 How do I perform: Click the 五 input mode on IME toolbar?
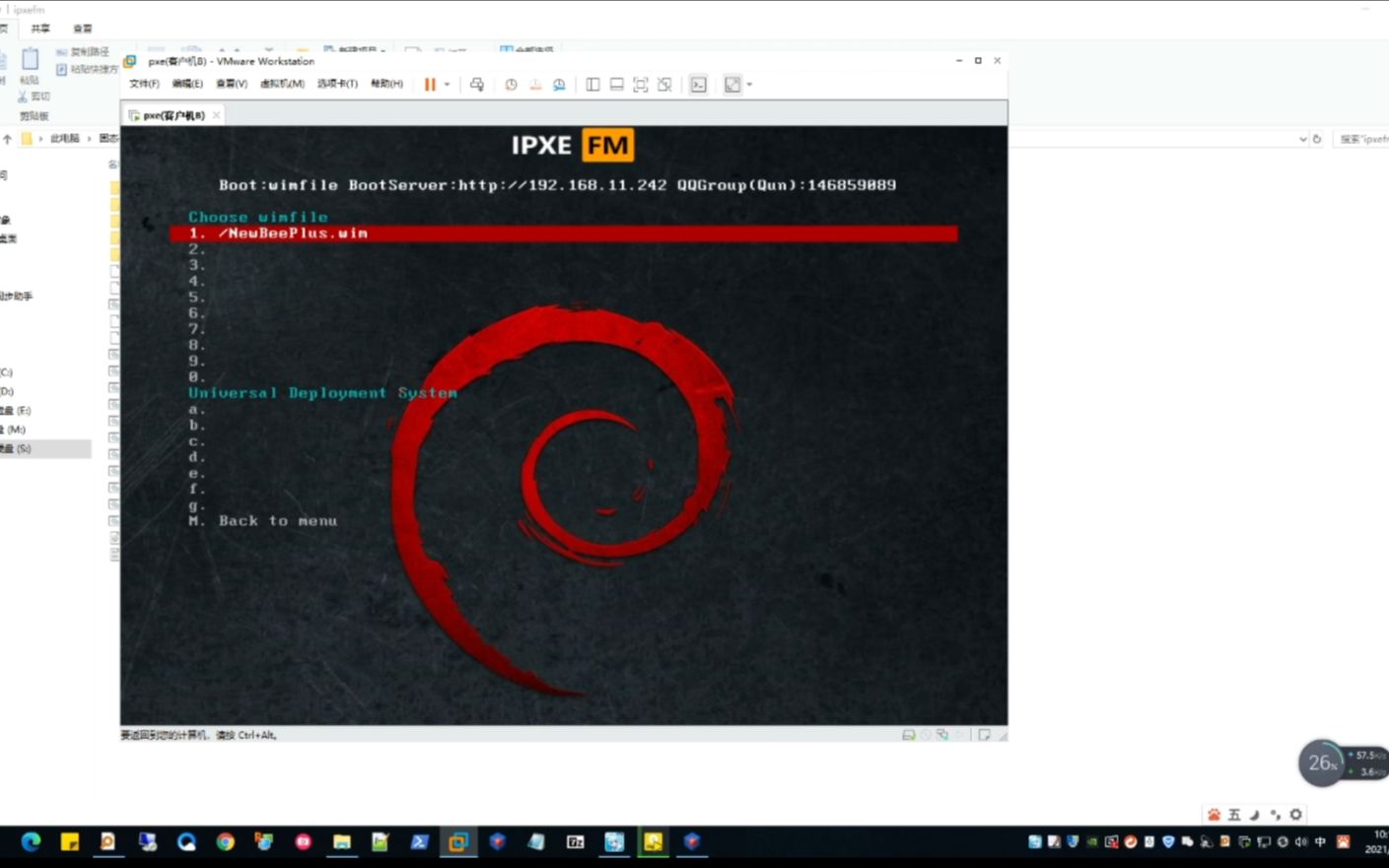[x=1234, y=815]
